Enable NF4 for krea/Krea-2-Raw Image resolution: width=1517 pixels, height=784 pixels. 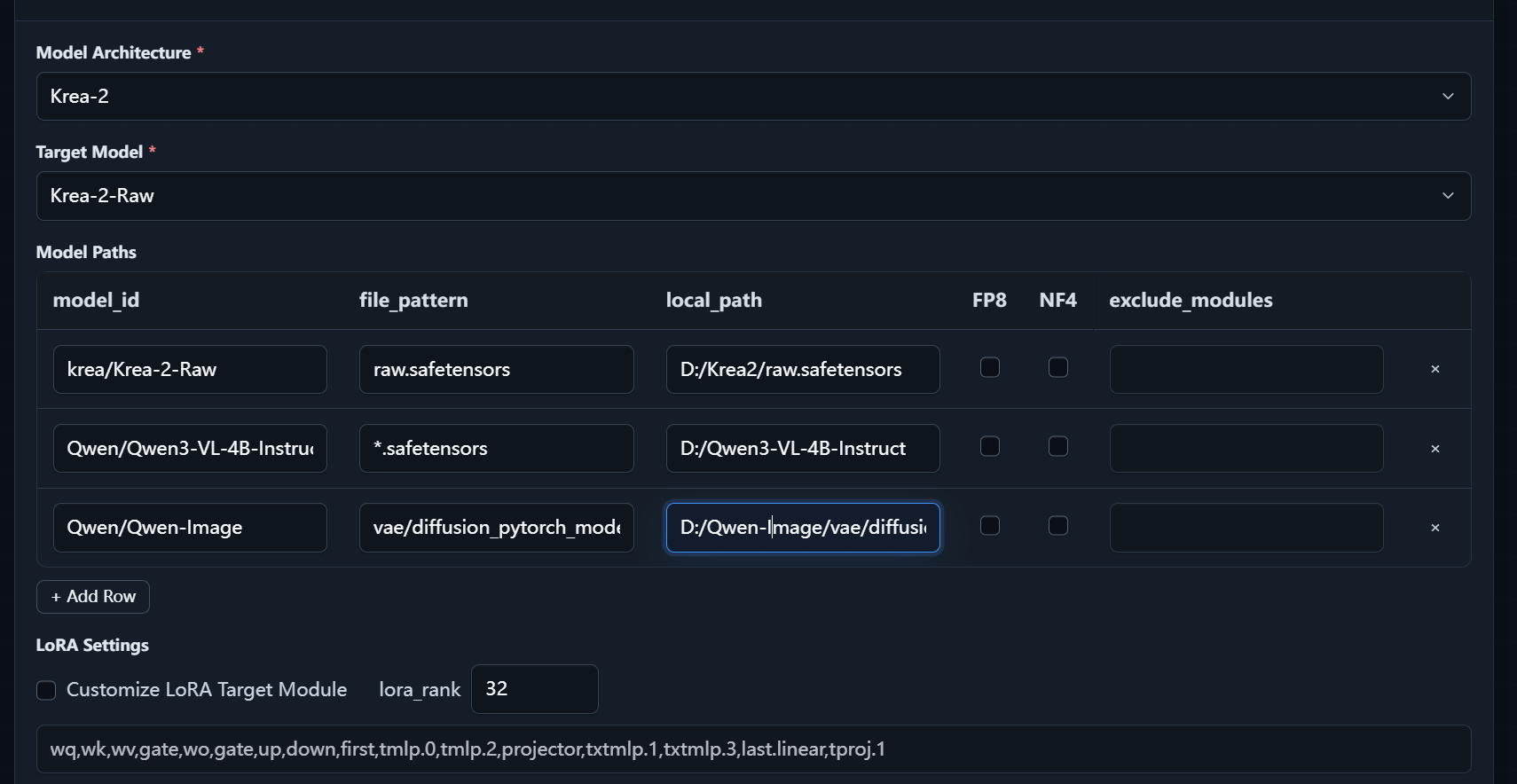[1058, 367]
